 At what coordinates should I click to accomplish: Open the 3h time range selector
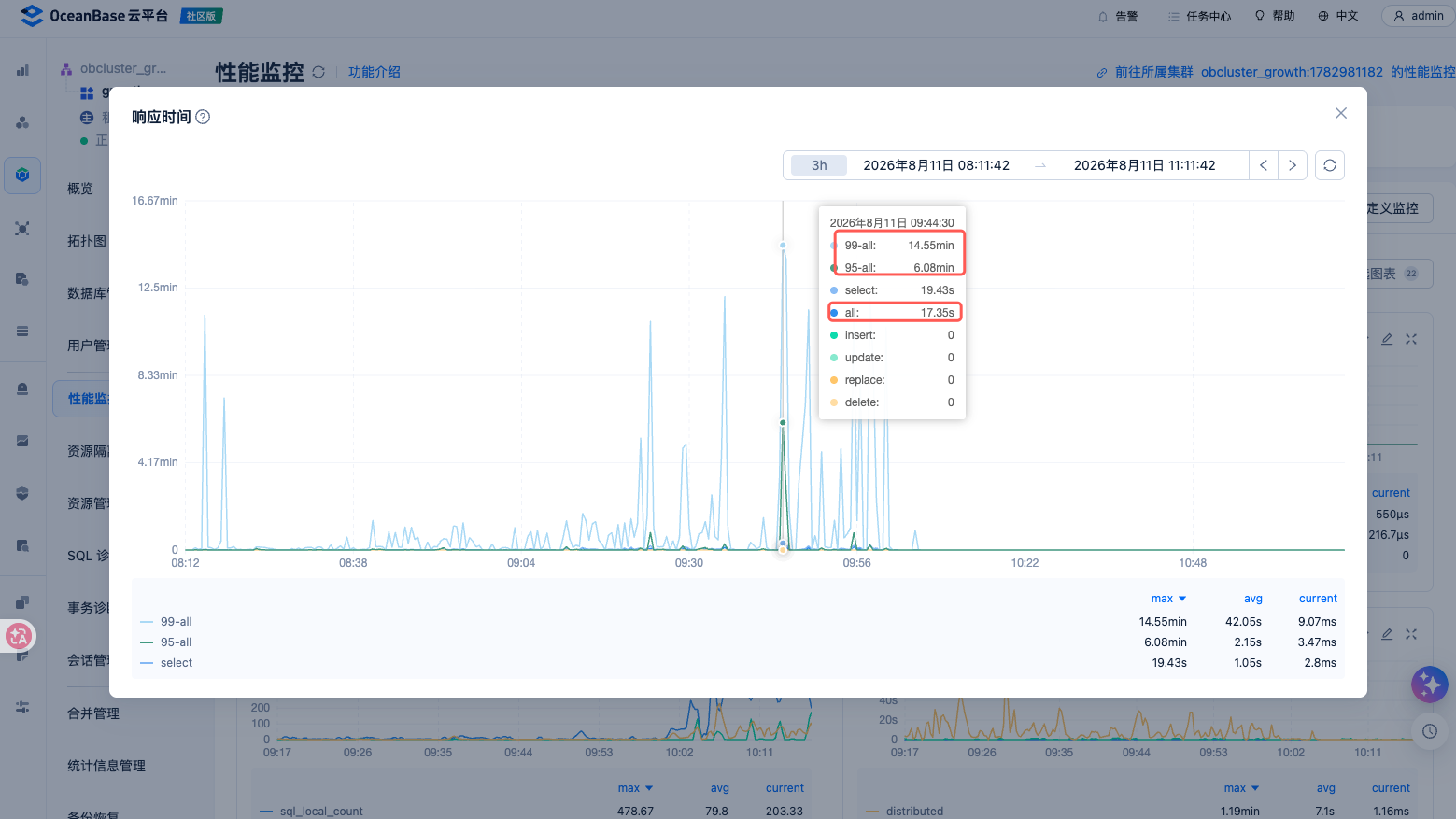[819, 165]
